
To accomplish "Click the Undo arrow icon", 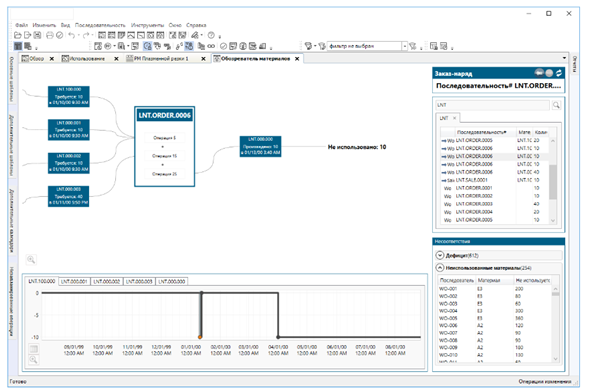I will point(72,35).
